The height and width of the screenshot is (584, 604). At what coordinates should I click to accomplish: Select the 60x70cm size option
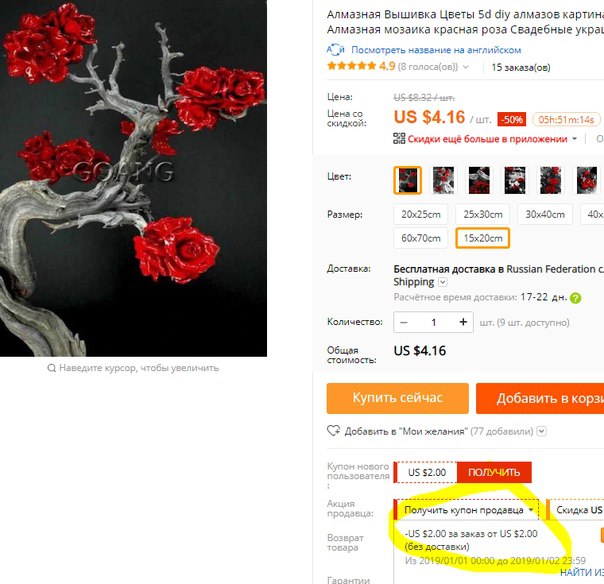(421, 238)
